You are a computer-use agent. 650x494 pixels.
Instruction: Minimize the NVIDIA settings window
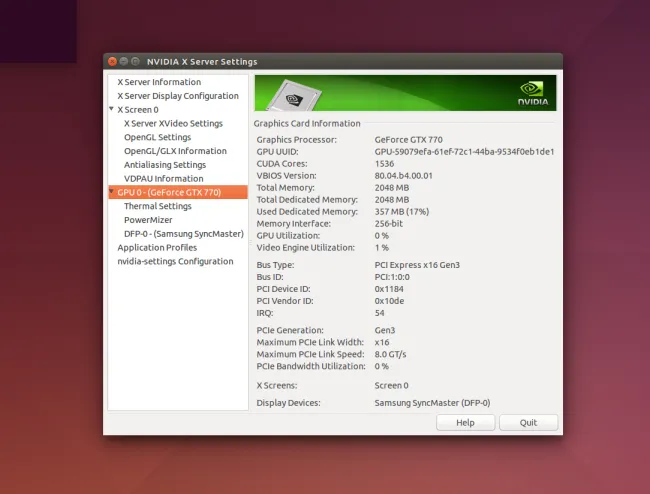pyautogui.click(x=124, y=62)
